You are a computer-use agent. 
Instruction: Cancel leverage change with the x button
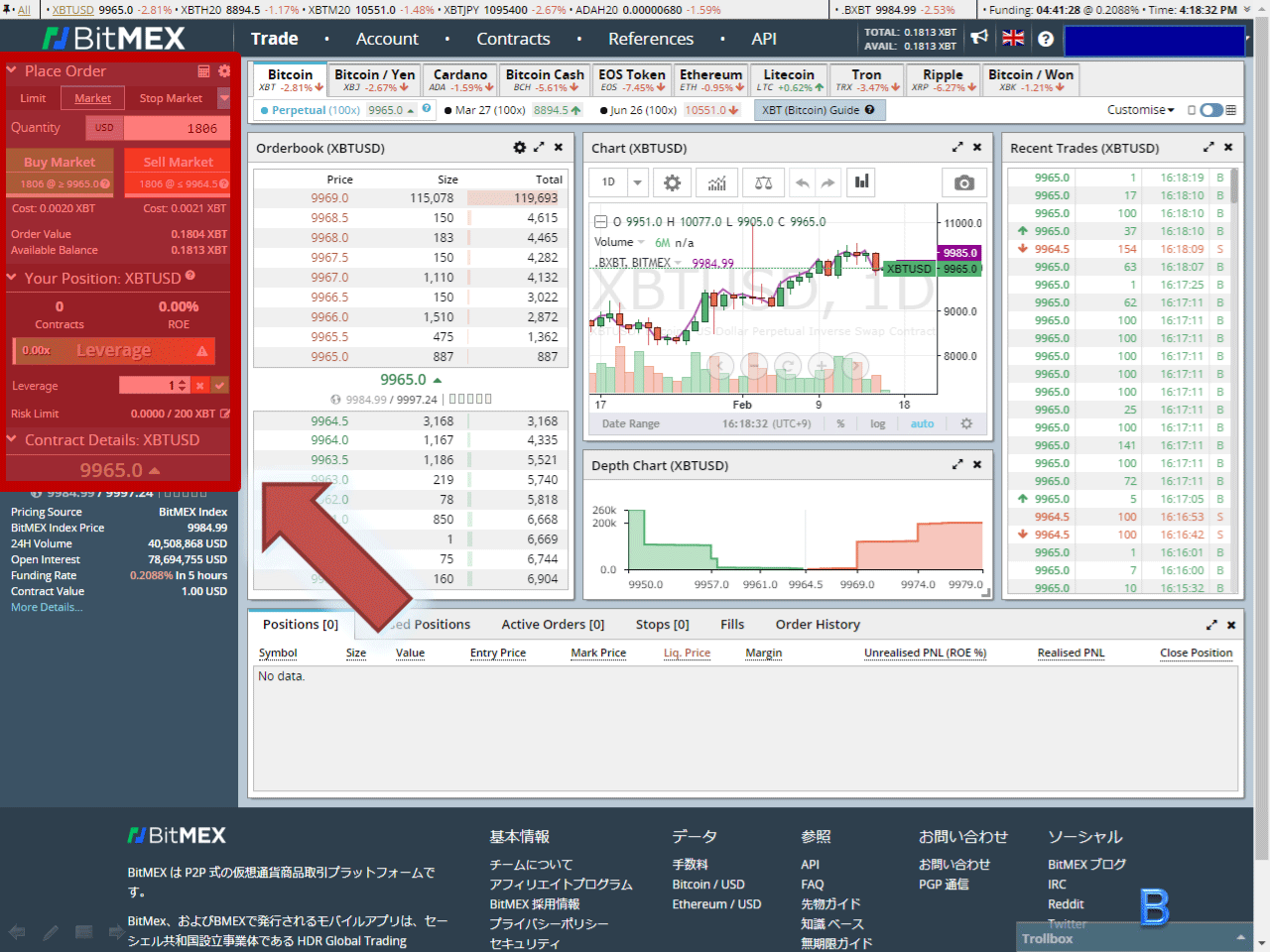tap(200, 385)
